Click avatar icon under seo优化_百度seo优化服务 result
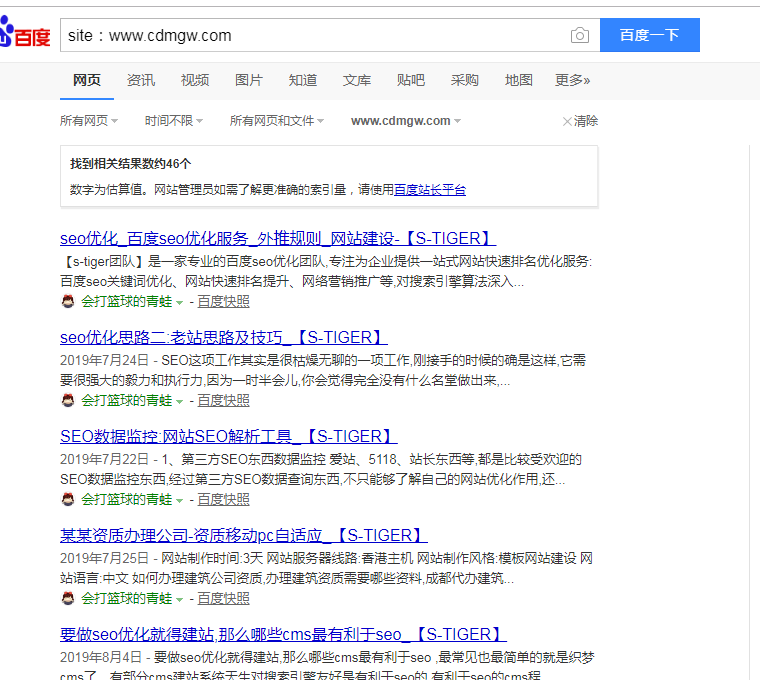The width and height of the screenshot is (760, 680). 68,301
